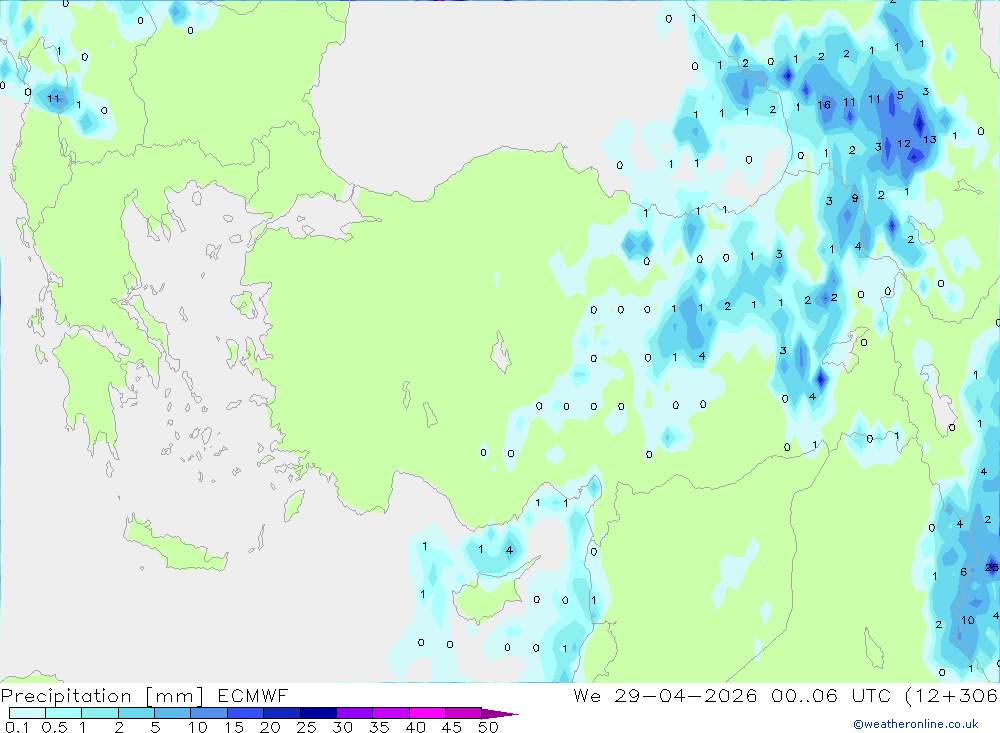Click the '35' legend scale label
The image size is (1000, 733).
click(x=379, y=727)
